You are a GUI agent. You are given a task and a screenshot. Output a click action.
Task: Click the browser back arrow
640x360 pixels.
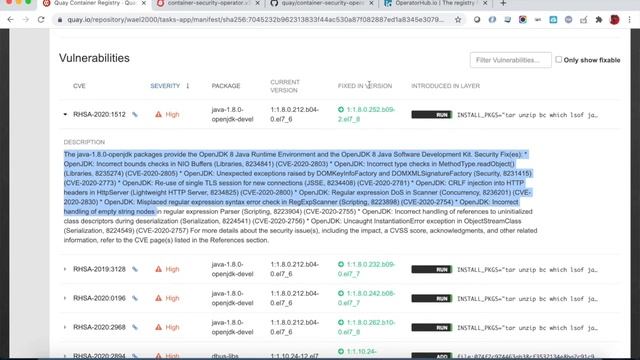(x=10, y=20)
